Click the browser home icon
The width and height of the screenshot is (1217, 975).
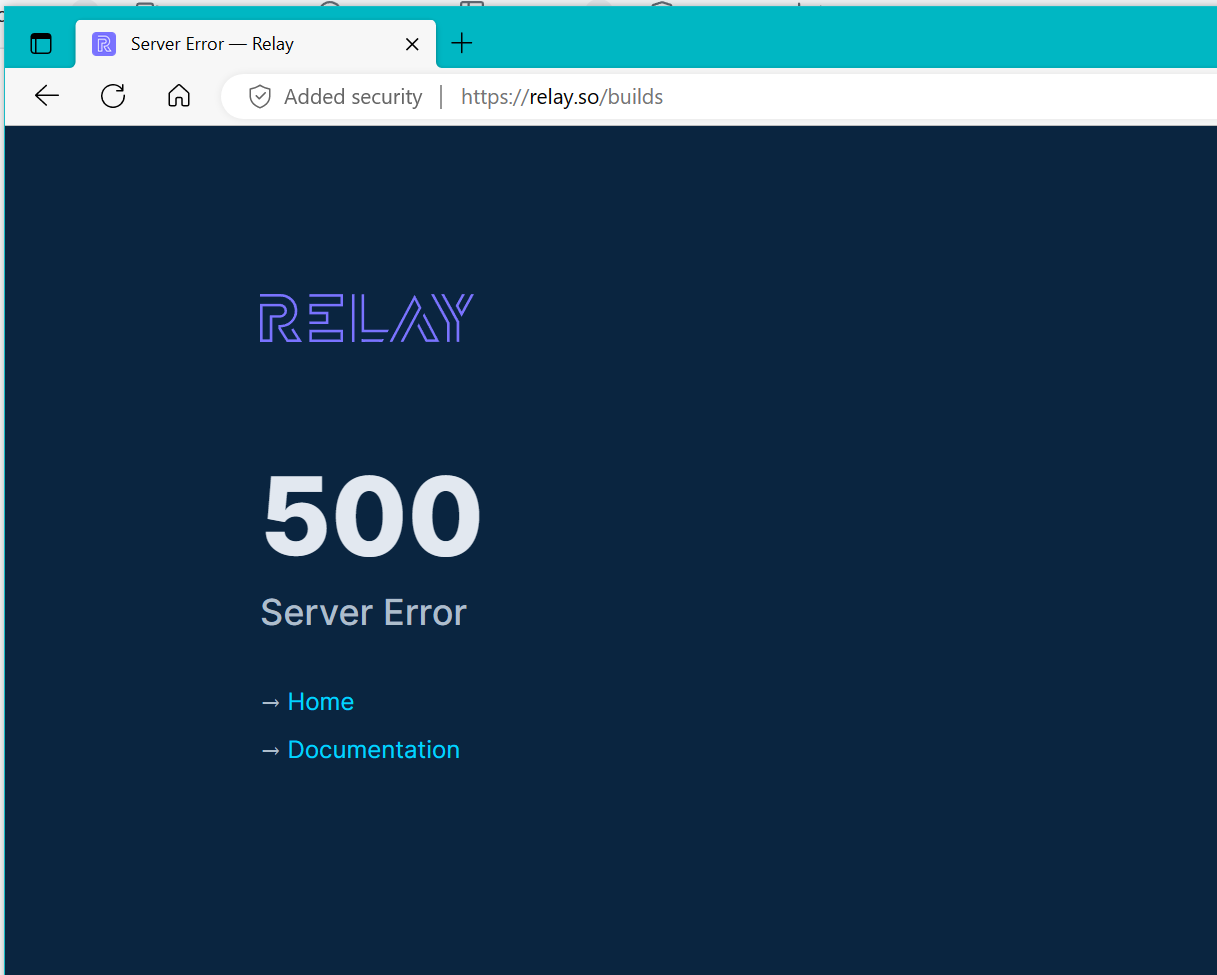[178, 96]
